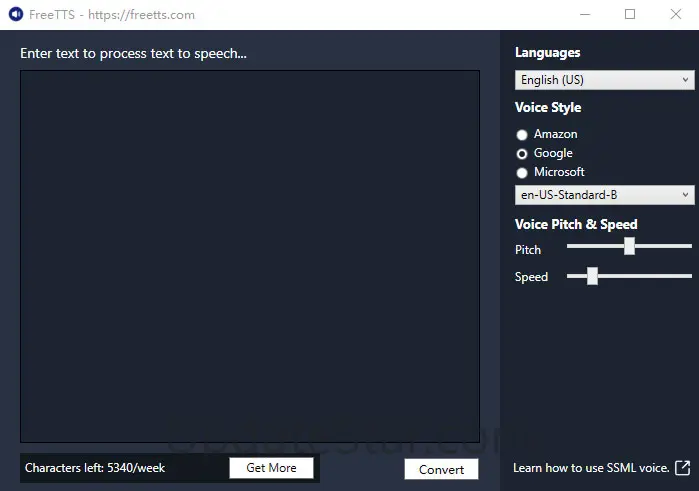Click the Voice Pitch & Speed heading
This screenshot has width=699, height=491.
pos(576,224)
